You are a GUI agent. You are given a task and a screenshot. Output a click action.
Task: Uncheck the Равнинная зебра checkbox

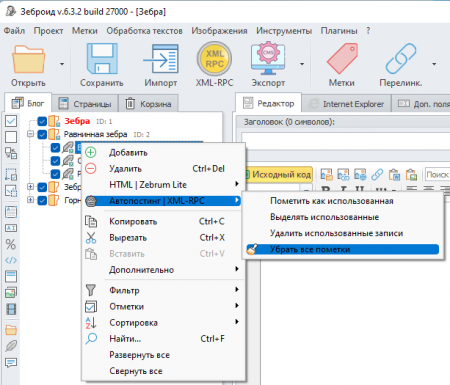[42, 134]
